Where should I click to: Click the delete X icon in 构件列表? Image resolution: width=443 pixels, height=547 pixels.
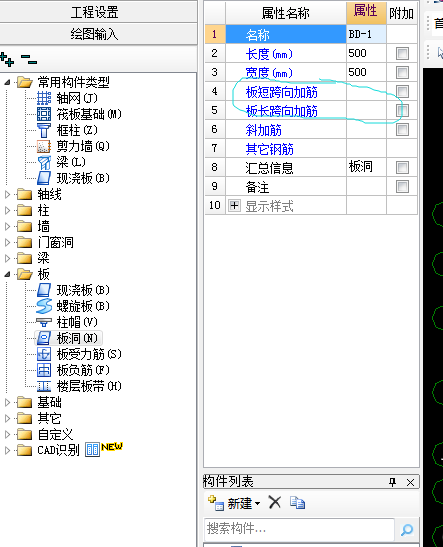coord(275,503)
